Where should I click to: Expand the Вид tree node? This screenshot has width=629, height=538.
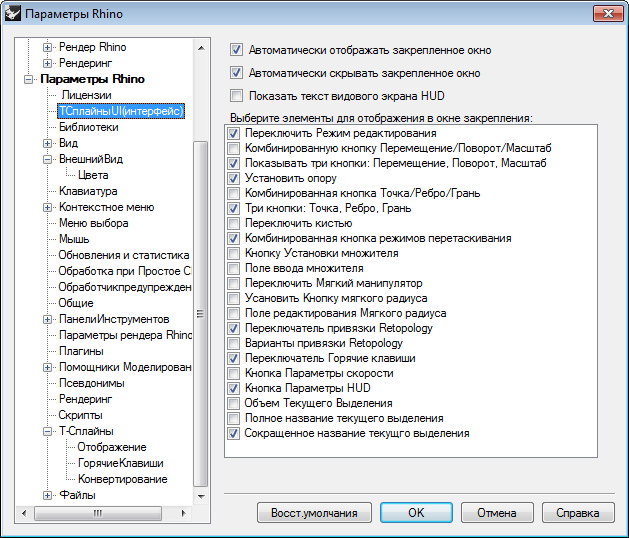47,143
